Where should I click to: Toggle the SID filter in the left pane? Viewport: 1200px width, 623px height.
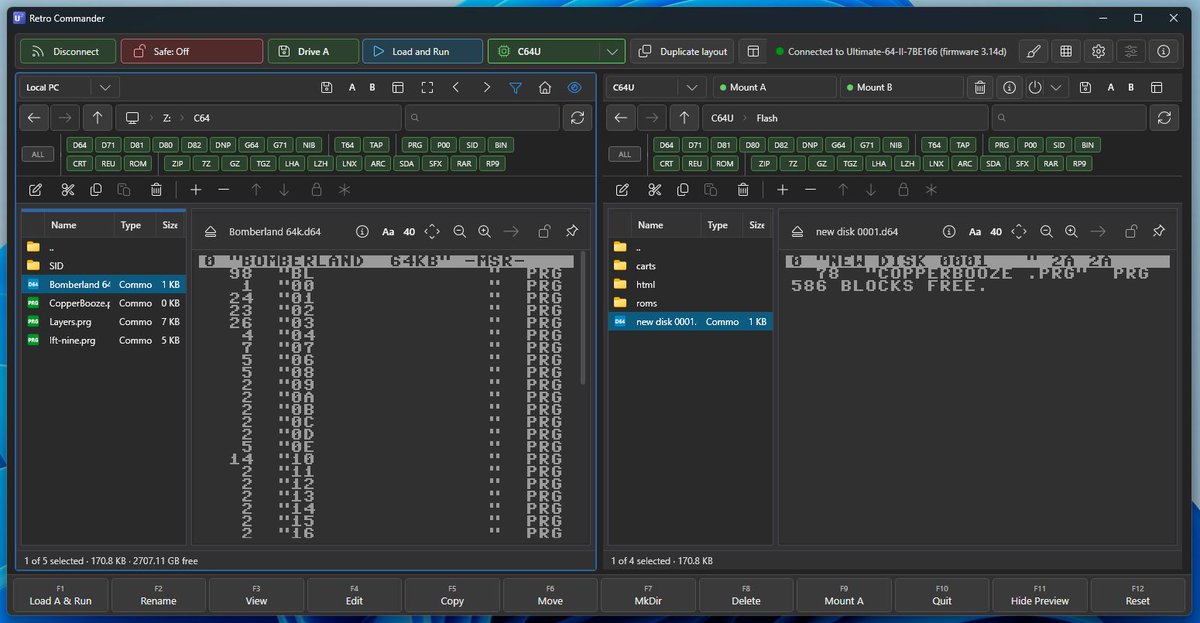(x=473, y=145)
